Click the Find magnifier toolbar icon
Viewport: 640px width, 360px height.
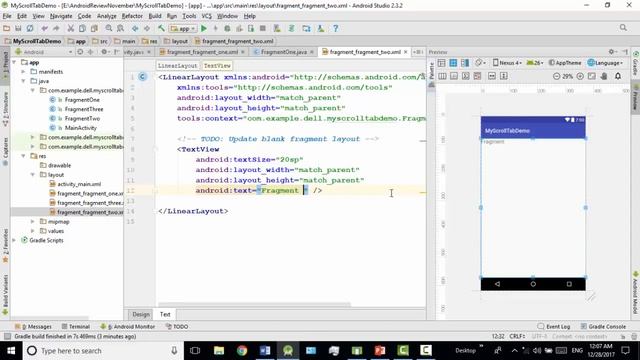(x=109, y=29)
